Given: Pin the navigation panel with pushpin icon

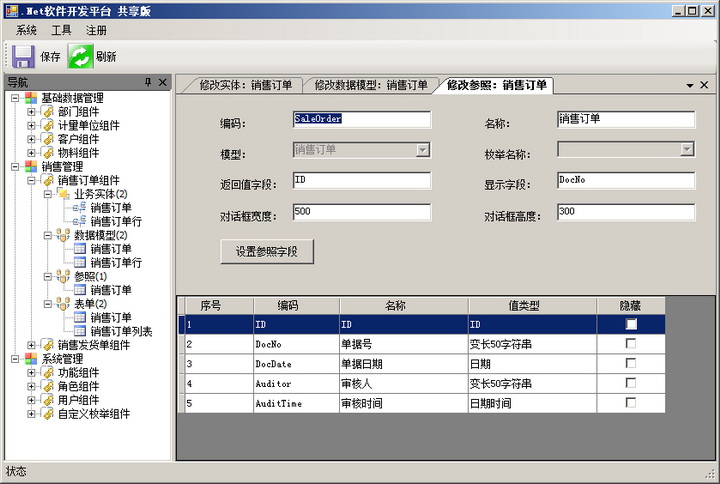Looking at the screenshot, I should pos(148,82).
